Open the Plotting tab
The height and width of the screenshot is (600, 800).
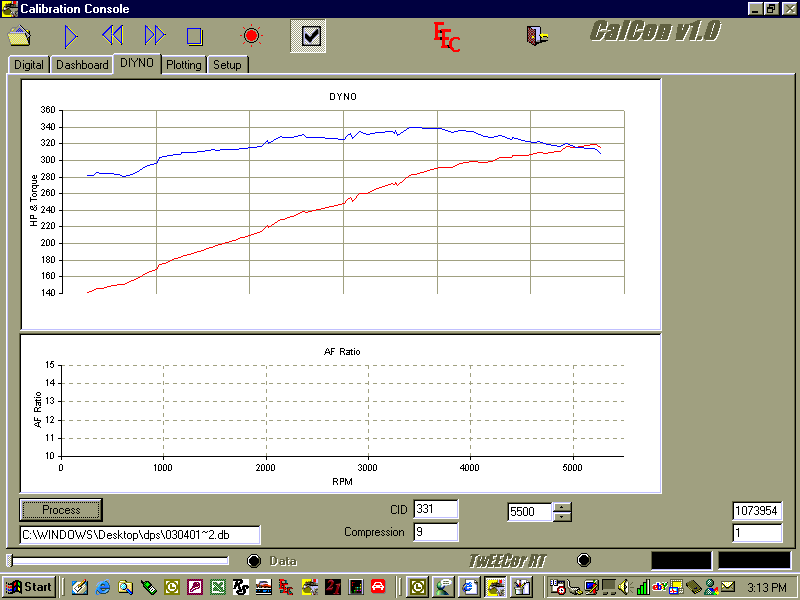coord(184,65)
